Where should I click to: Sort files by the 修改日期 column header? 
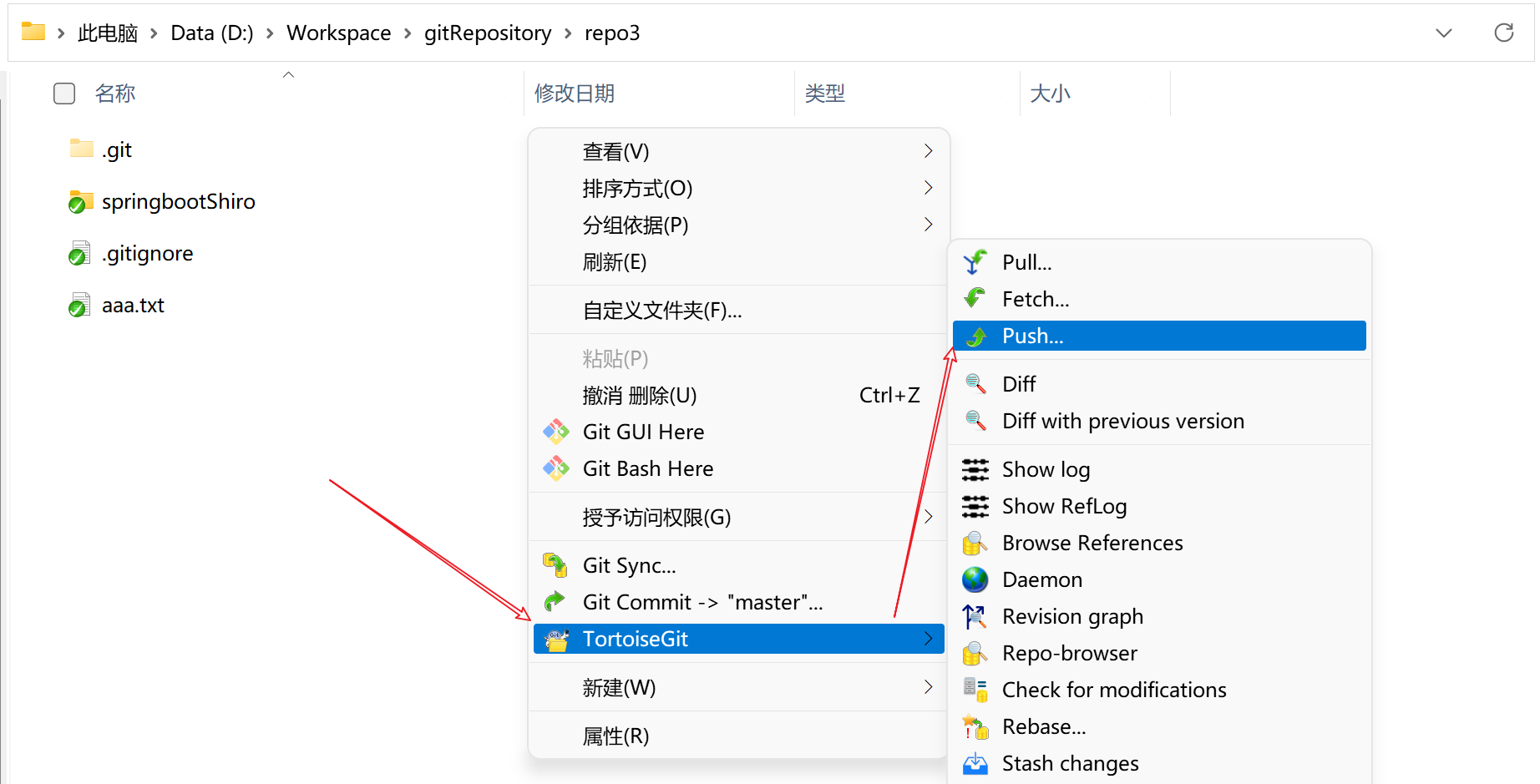tap(575, 94)
